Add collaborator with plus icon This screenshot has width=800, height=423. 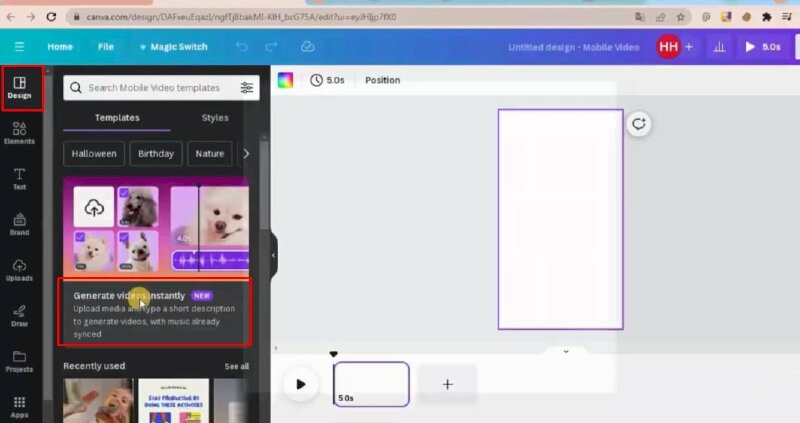pyautogui.click(x=689, y=47)
